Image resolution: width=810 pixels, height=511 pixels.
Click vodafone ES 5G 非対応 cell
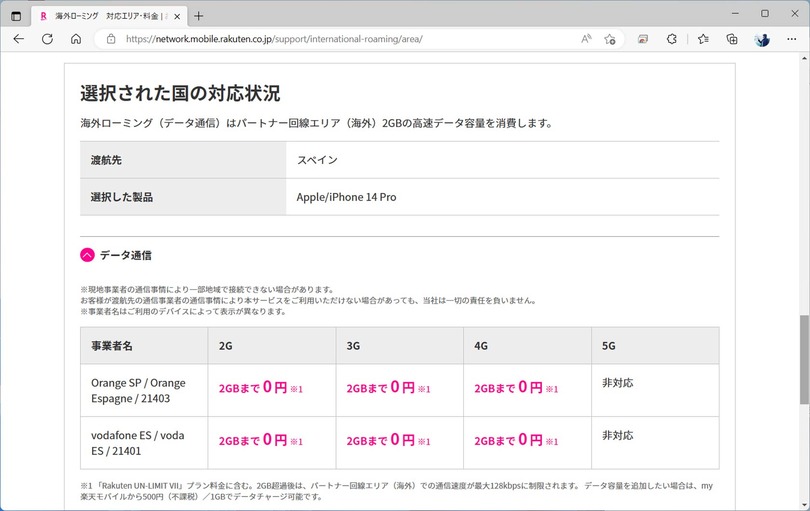655,443
